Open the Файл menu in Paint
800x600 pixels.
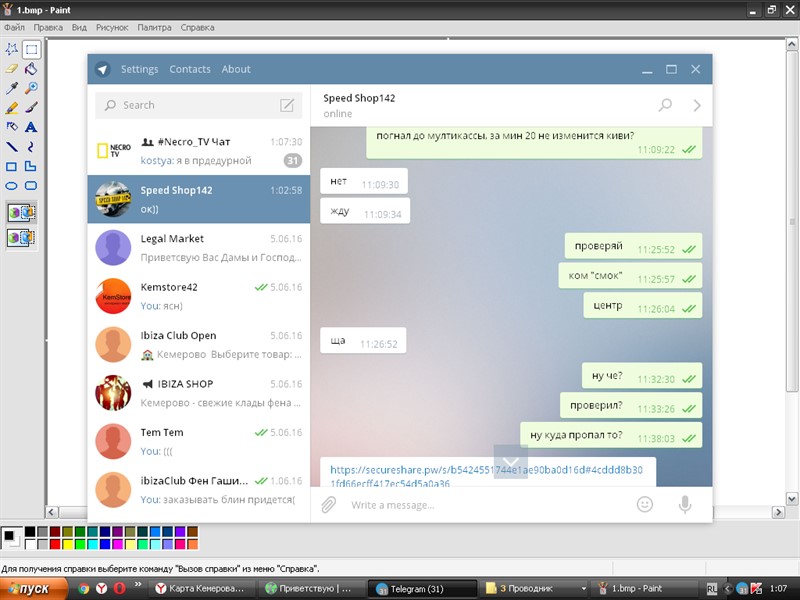14,28
